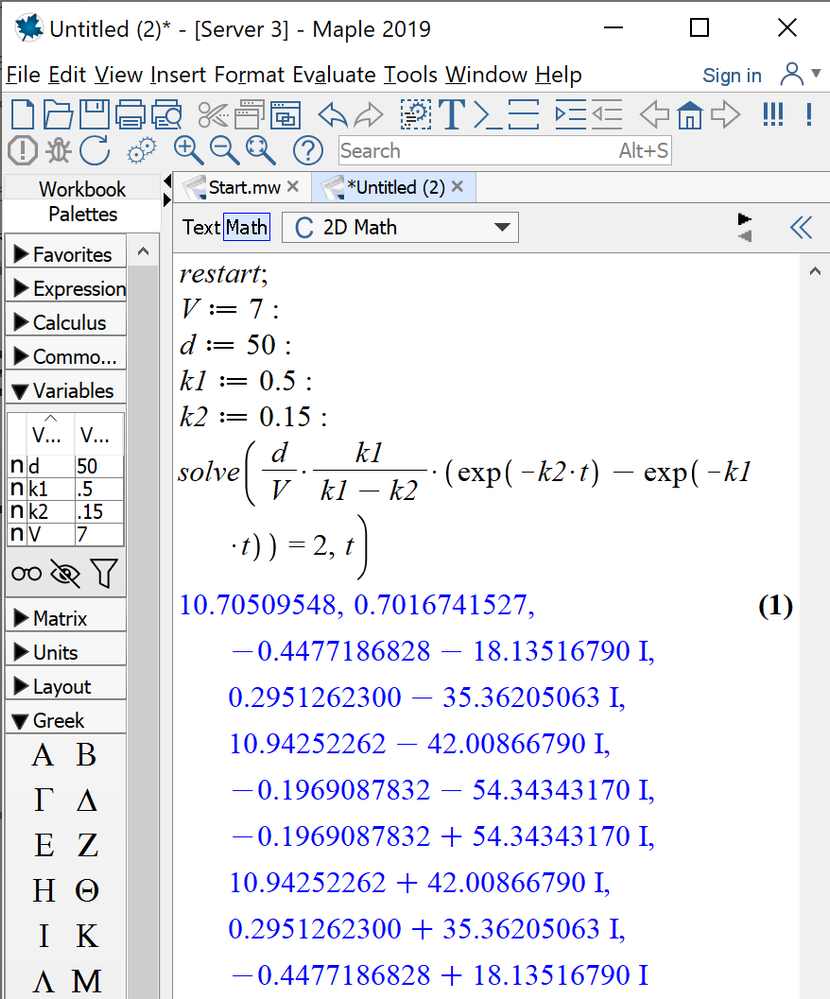Screen dimensions: 830x999
Task: Create a new document with the toolbar icon
Action: (23, 115)
